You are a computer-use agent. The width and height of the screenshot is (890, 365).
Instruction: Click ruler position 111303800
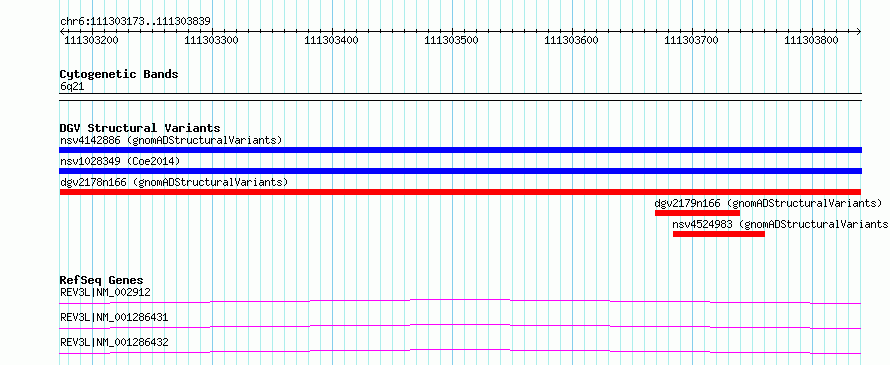[x=811, y=40]
